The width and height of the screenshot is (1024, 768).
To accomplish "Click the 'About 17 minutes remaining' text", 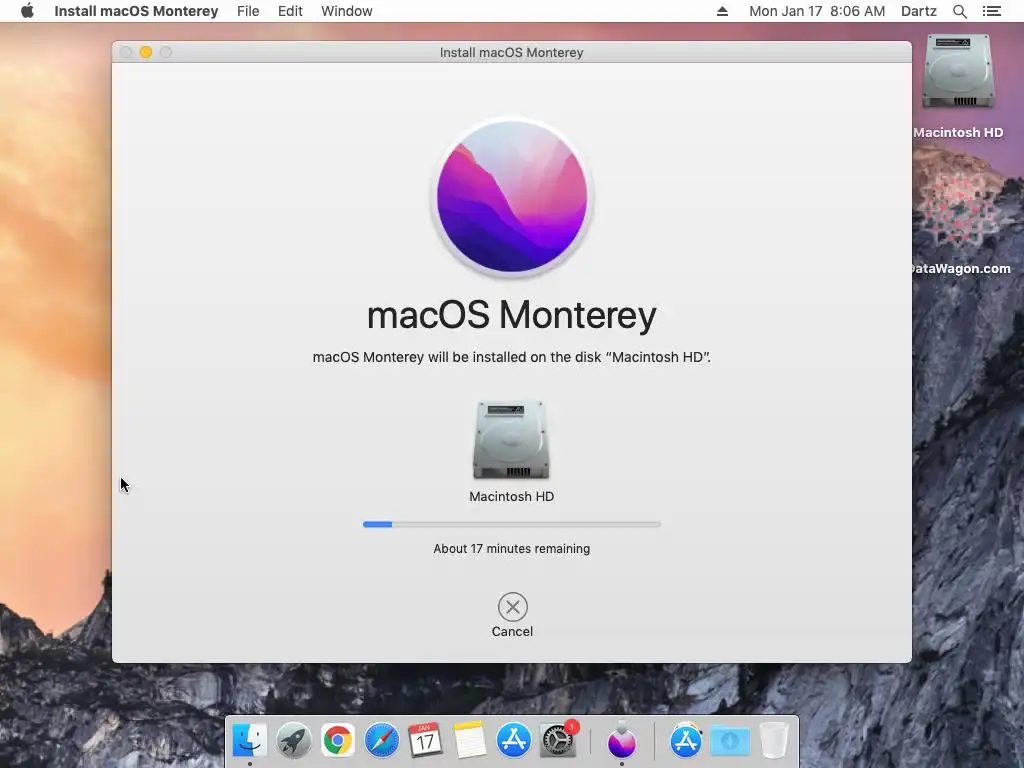I will click(x=512, y=549).
